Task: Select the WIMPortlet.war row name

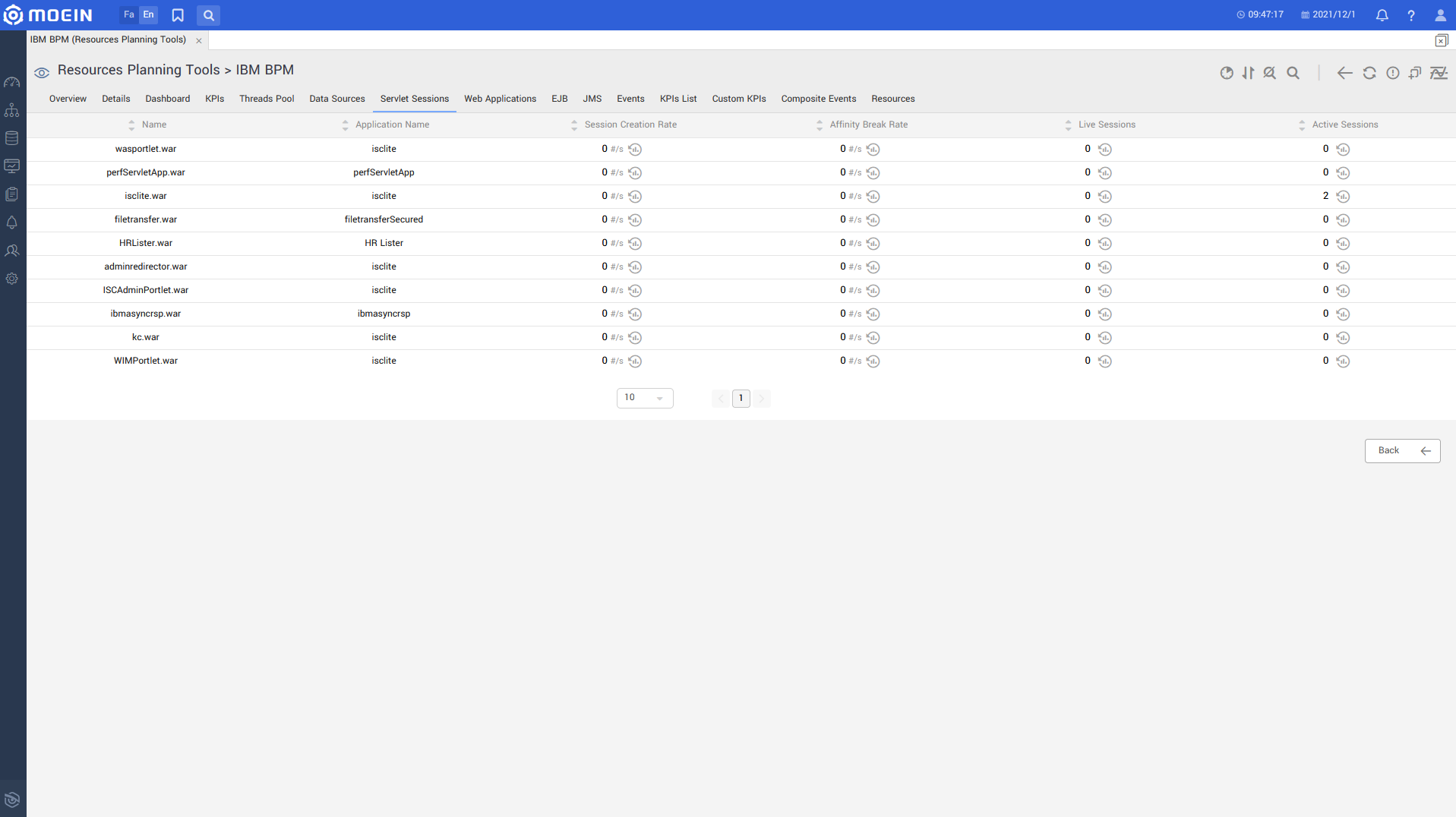Action: 146,361
